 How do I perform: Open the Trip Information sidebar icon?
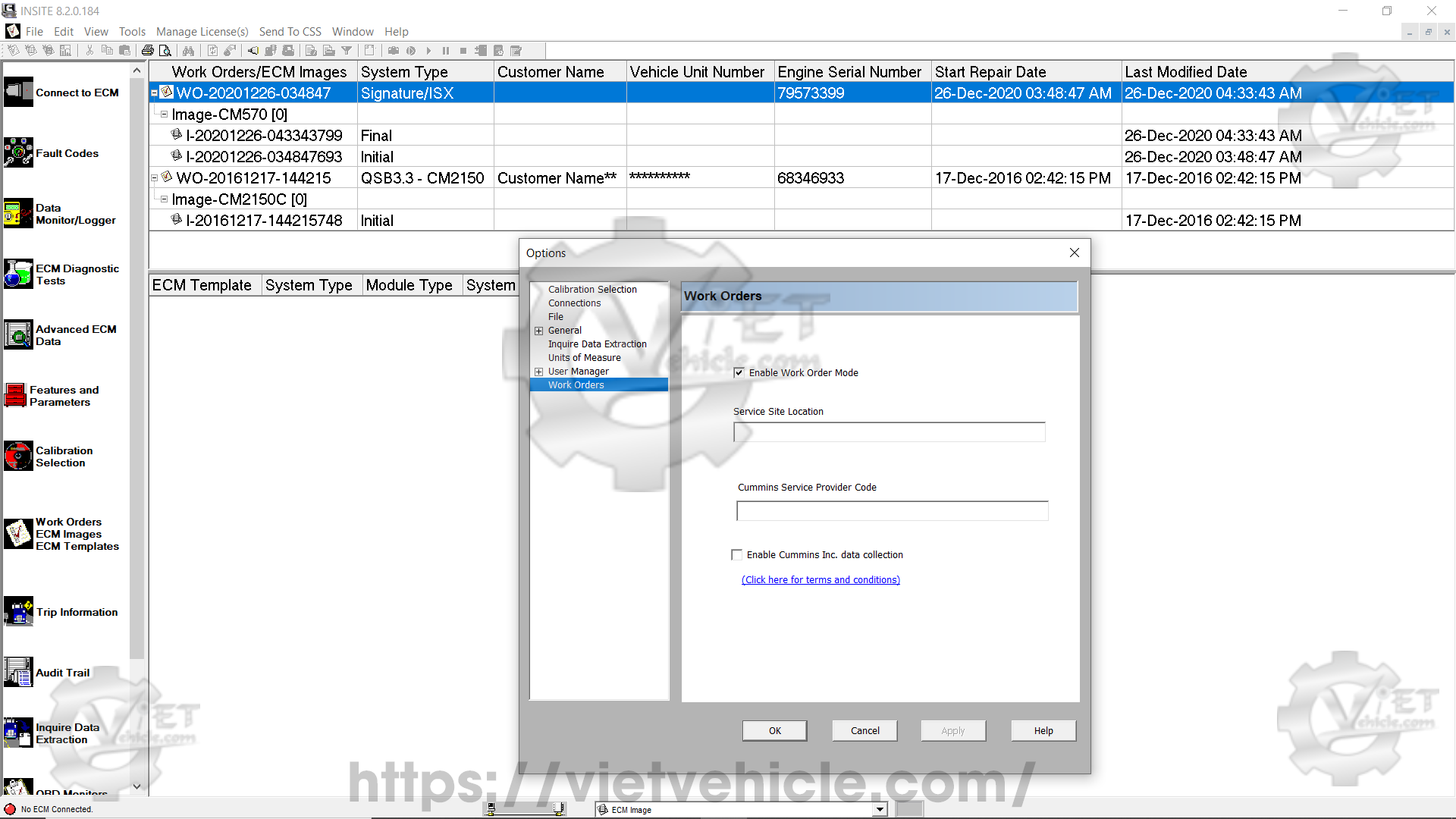pos(18,612)
